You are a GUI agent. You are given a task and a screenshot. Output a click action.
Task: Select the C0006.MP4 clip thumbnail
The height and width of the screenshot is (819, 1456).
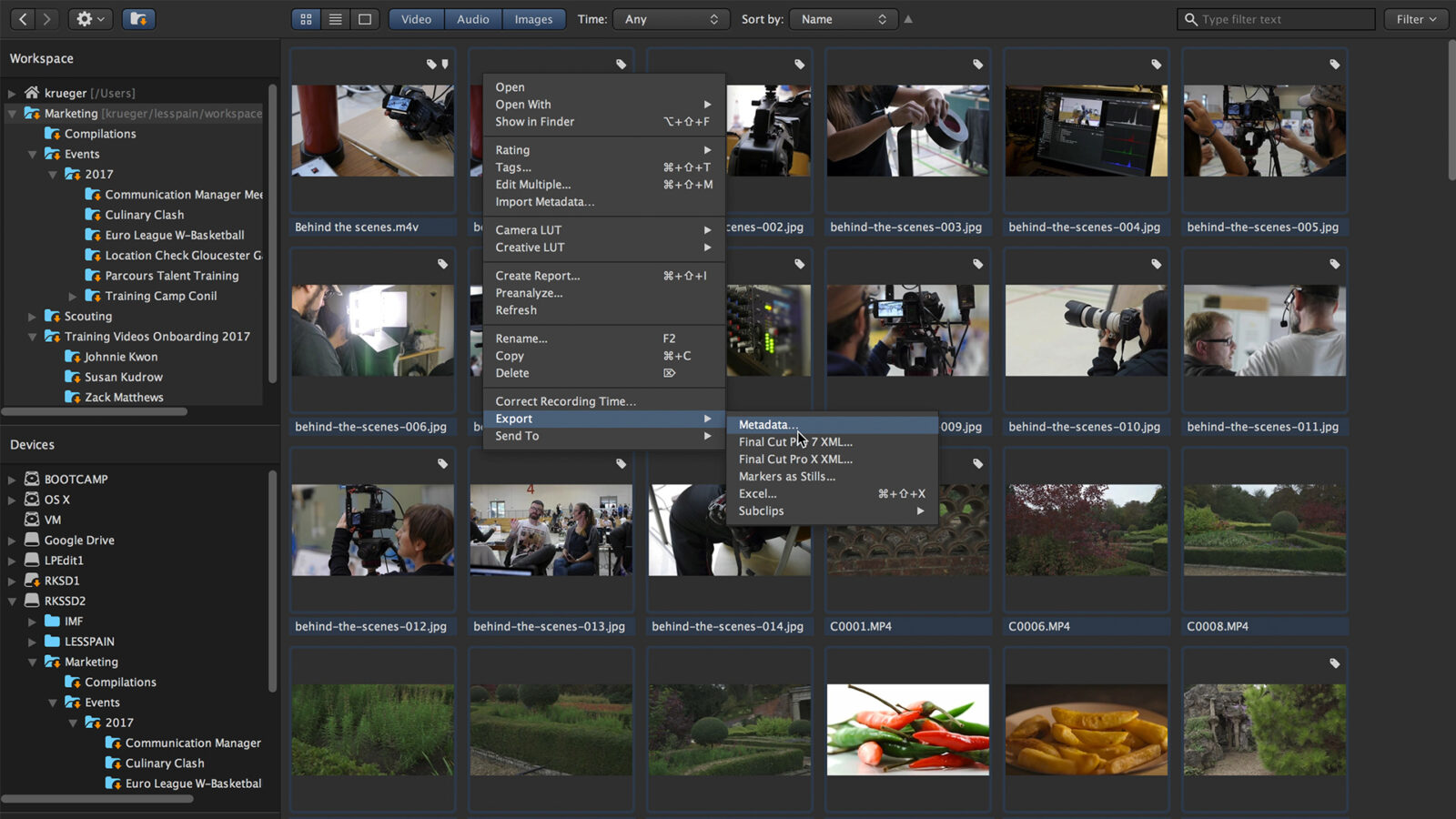[x=1086, y=530]
